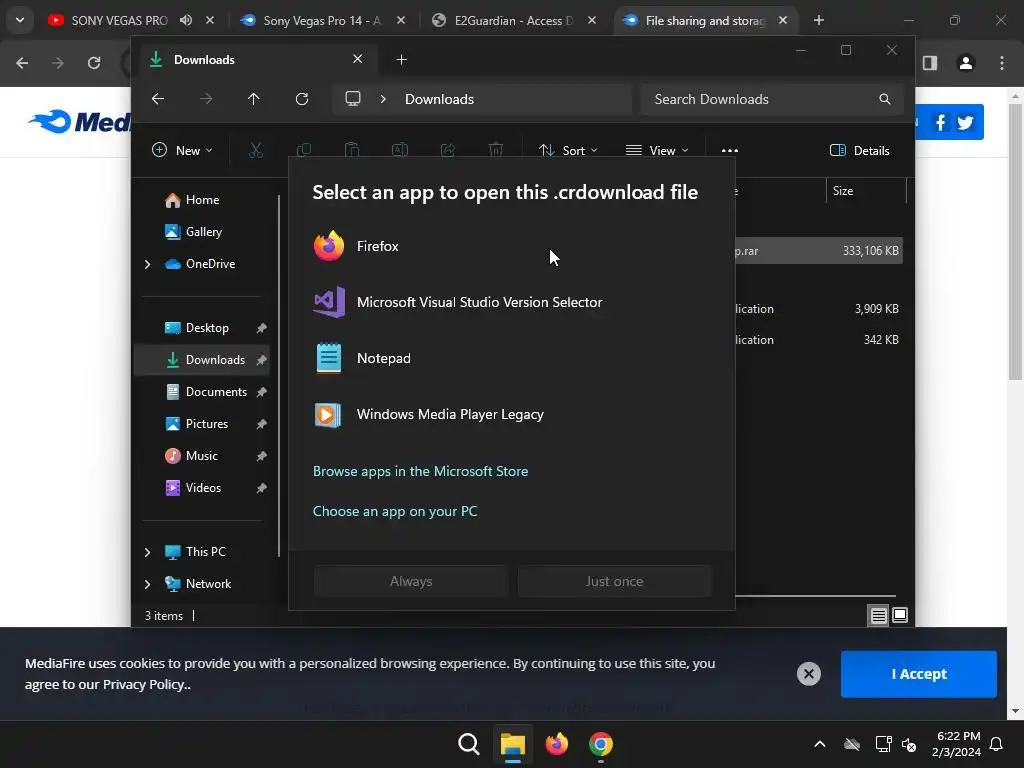
Task: Open Chrome profile icon
Action: pyautogui.click(x=966, y=63)
